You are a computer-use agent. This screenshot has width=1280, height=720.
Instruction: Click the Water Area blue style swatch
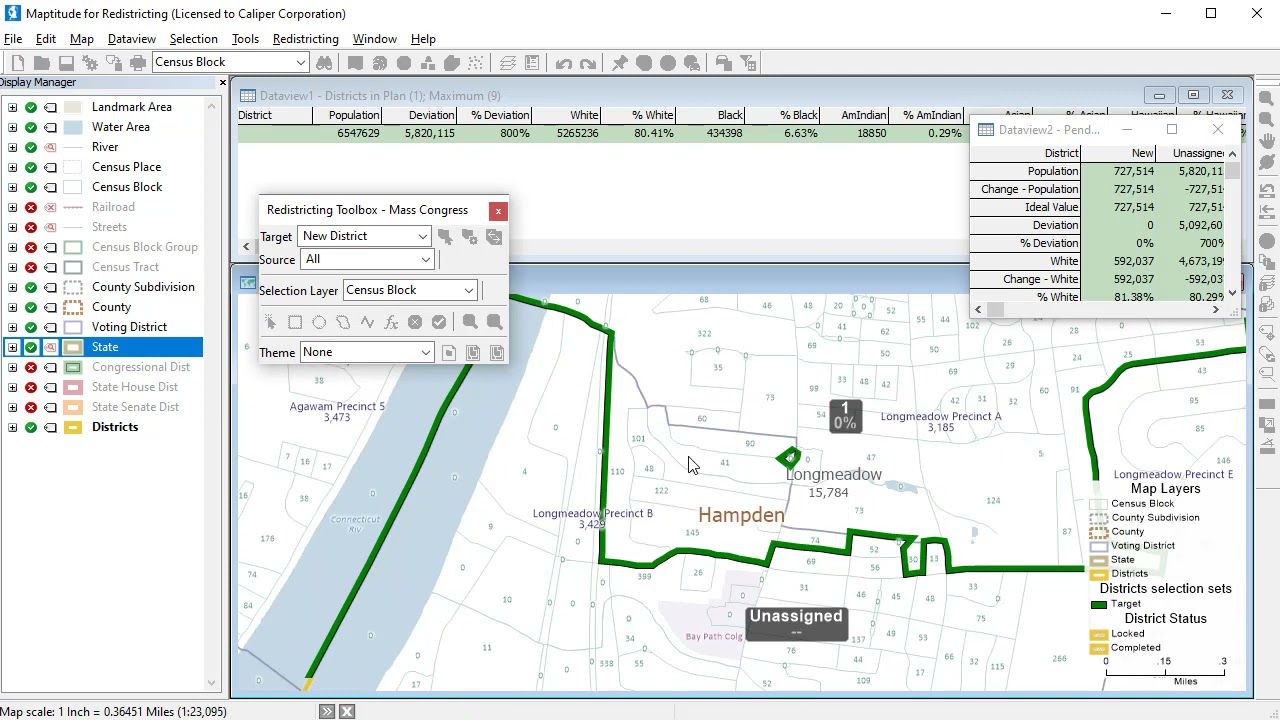73,127
